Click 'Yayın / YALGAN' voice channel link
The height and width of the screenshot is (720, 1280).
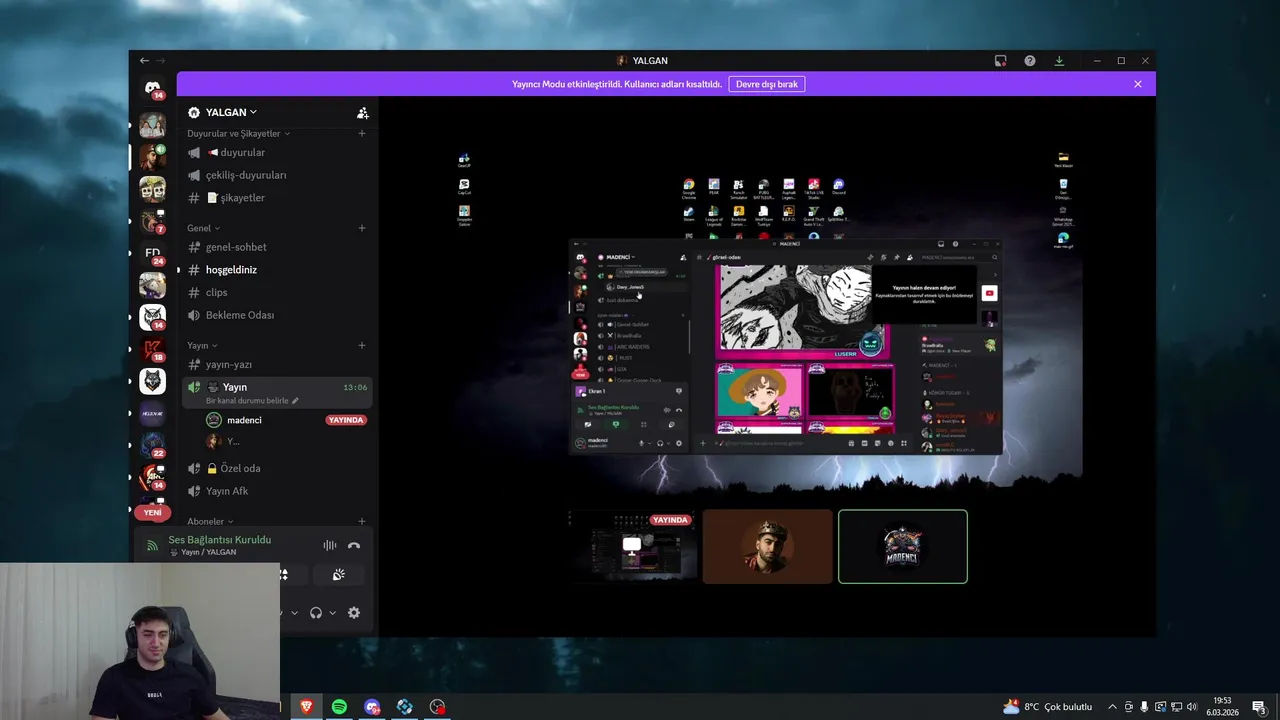(x=208, y=552)
